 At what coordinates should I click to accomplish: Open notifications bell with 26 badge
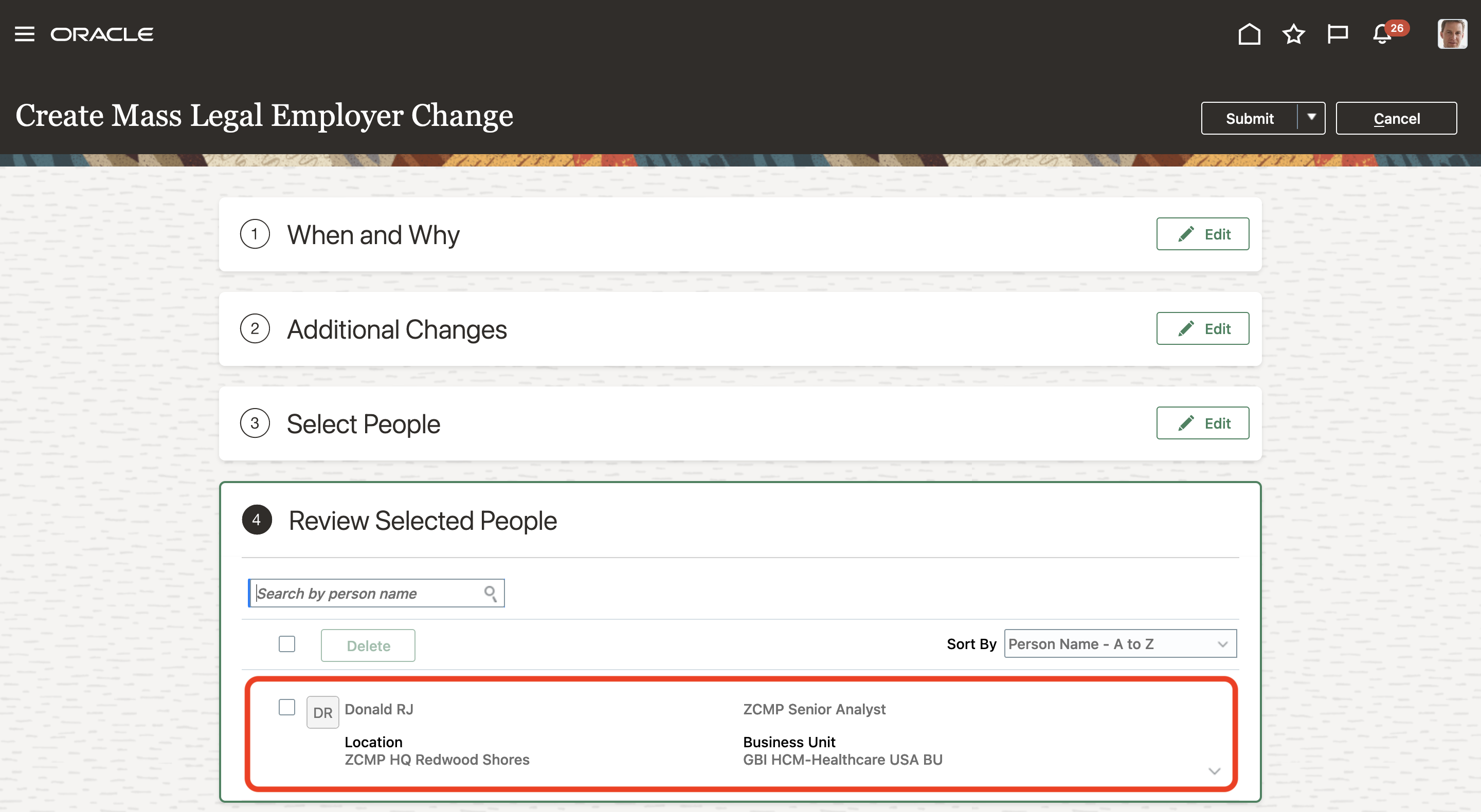tap(1383, 35)
